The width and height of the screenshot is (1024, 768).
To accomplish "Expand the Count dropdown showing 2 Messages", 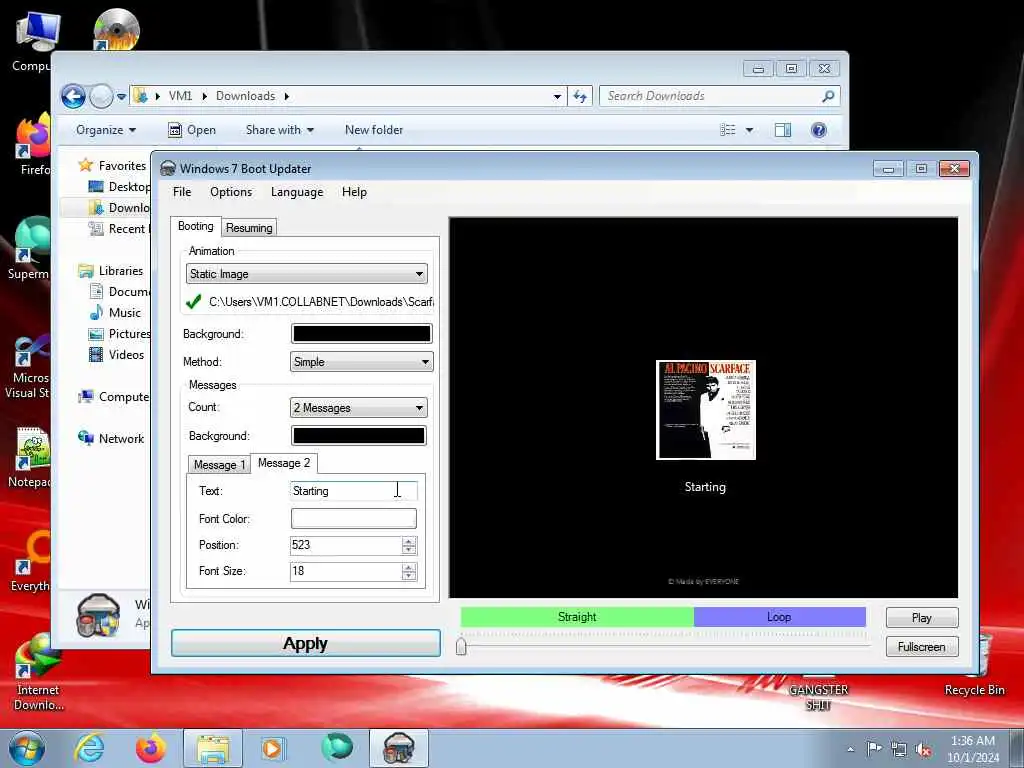I will coord(358,408).
